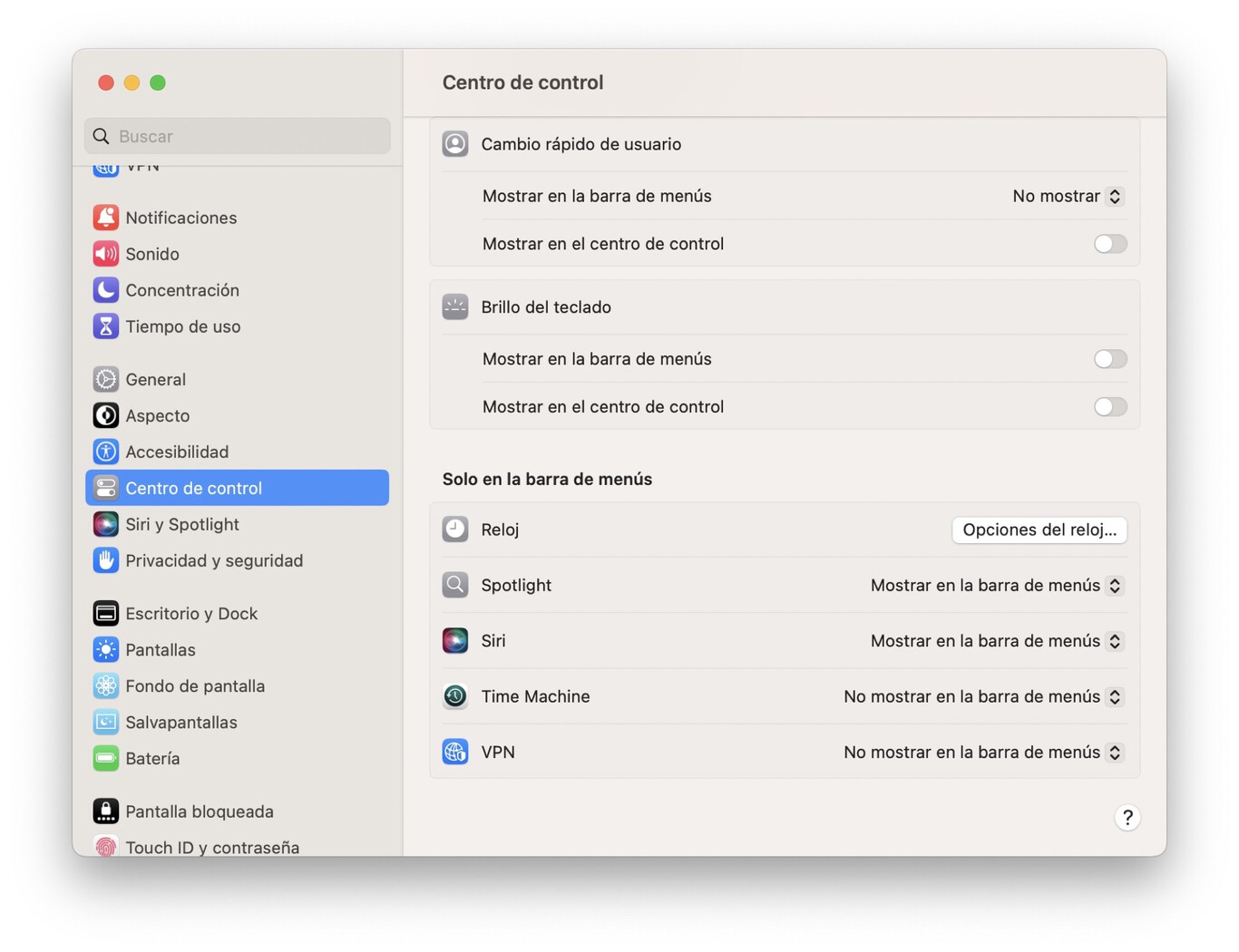The height and width of the screenshot is (952, 1239).
Task: Show Brillo del teclado in menu bar
Action: (1109, 359)
